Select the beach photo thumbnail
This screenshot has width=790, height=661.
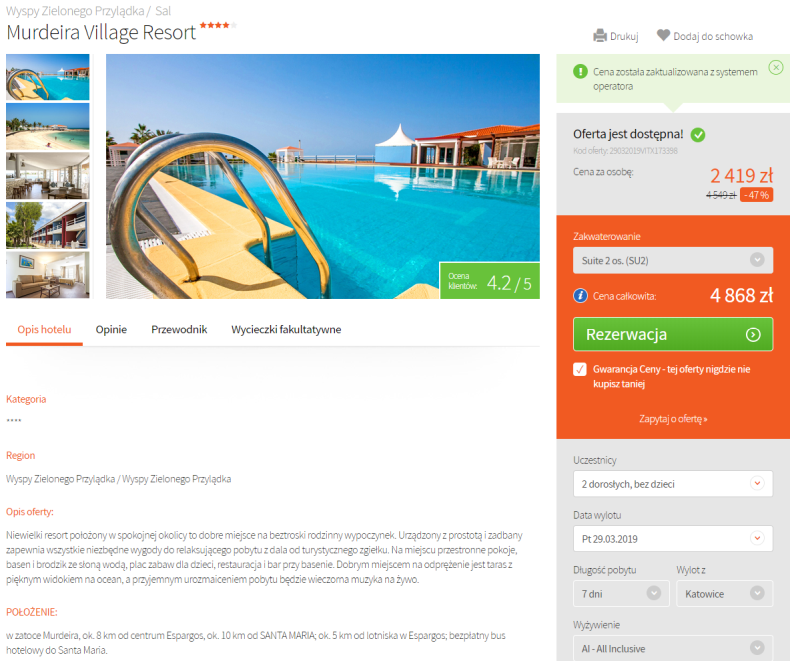click(x=48, y=126)
